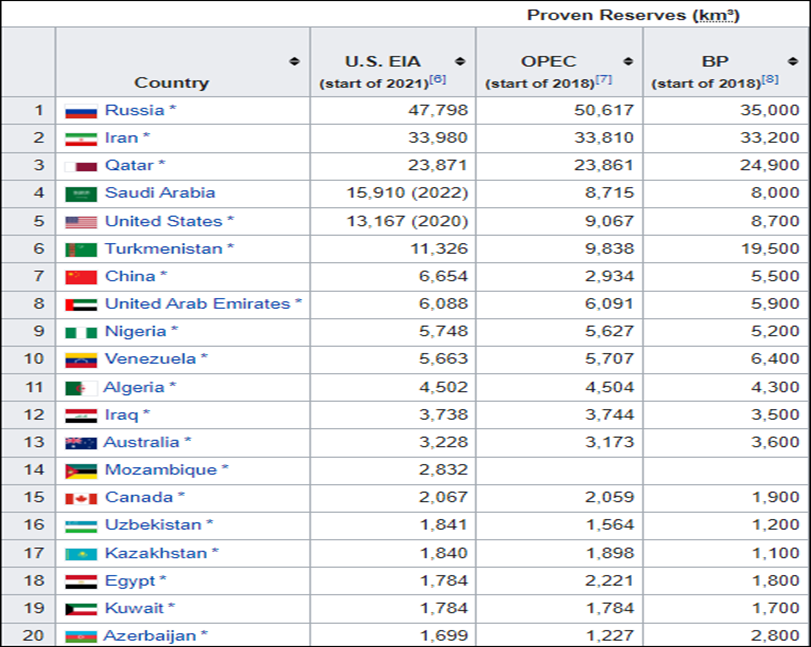811x647 pixels.
Task: Open the Saudi Arabia country link
Action: click(x=160, y=193)
